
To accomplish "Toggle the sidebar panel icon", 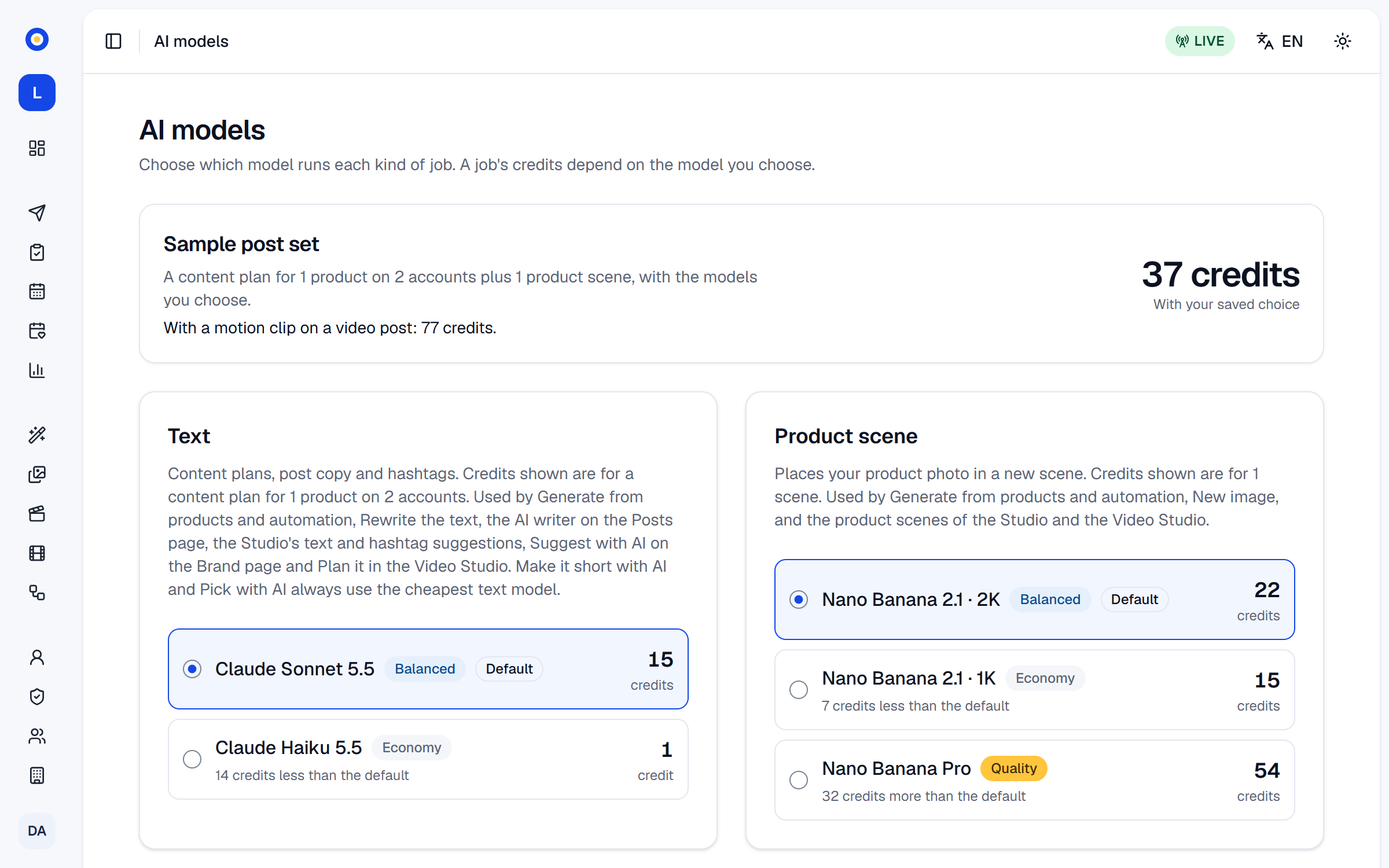I will [113, 41].
